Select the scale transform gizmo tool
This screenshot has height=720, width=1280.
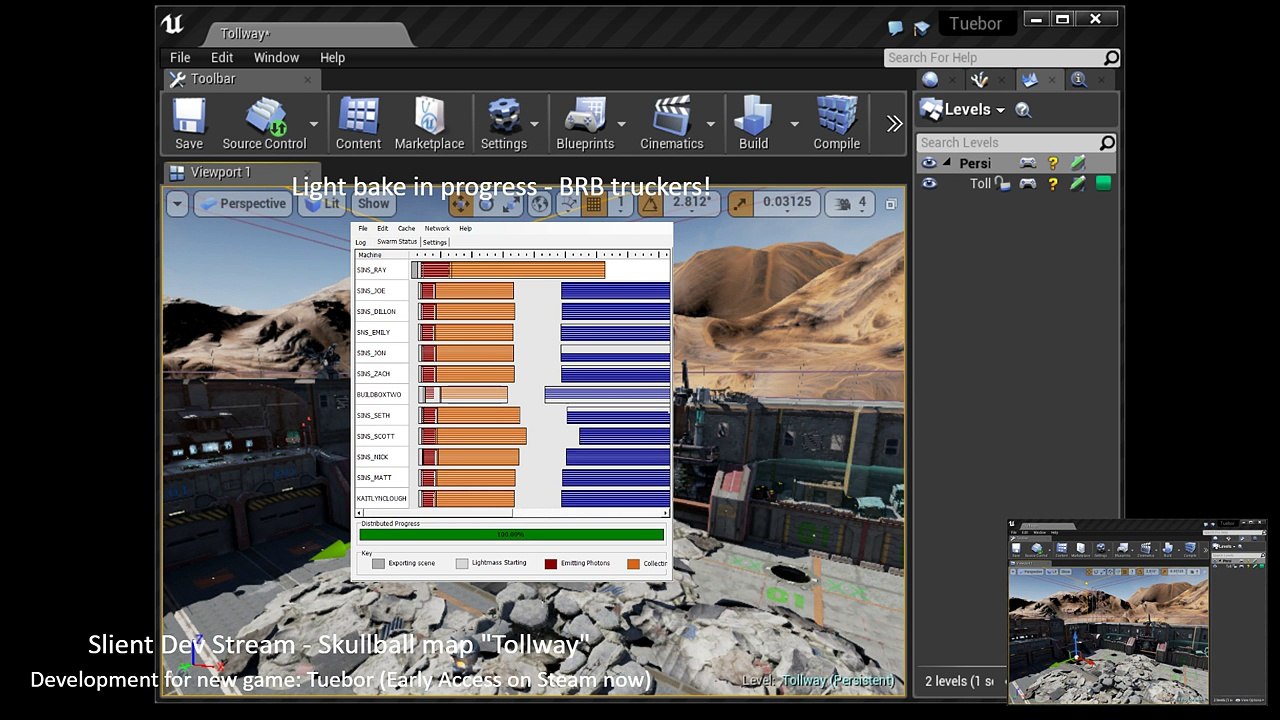pyautogui.click(x=512, y=204)
